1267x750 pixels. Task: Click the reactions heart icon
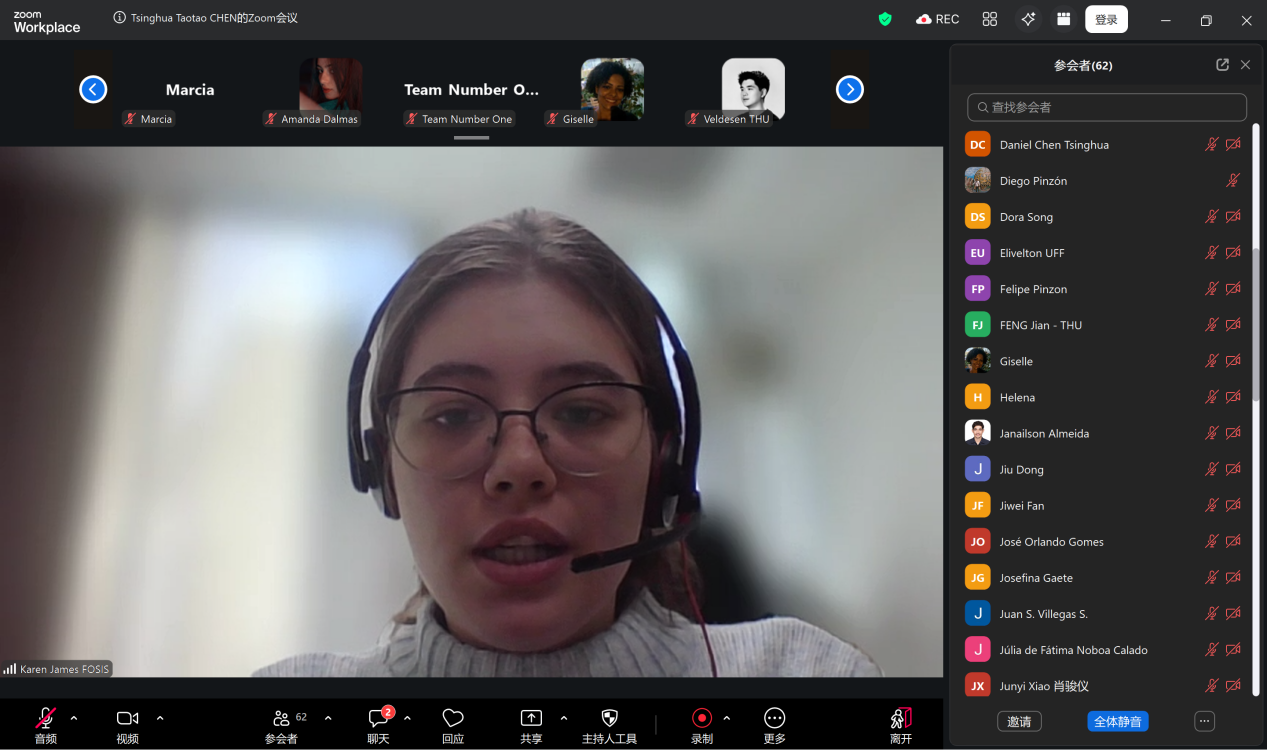point(453,719)
